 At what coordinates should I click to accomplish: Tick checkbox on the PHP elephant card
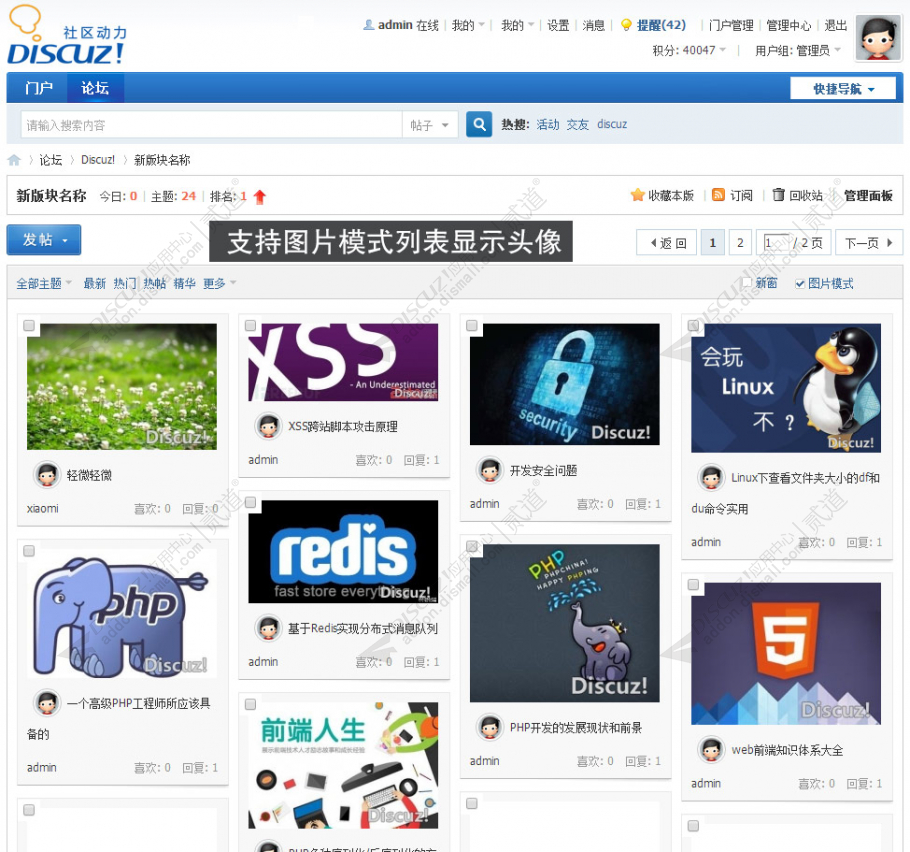coord(29,551)
